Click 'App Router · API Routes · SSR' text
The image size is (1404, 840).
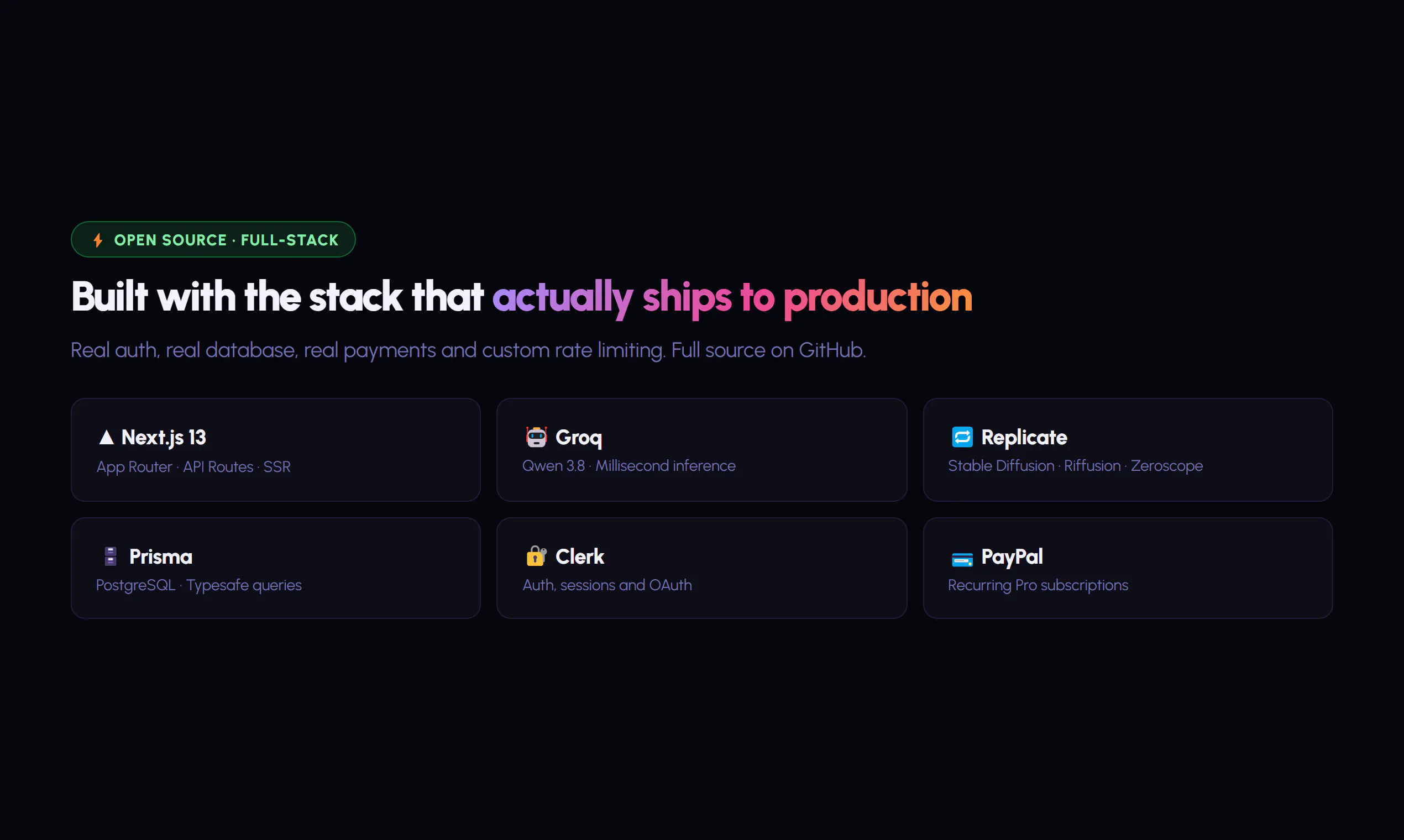click(x=193, y=466)
